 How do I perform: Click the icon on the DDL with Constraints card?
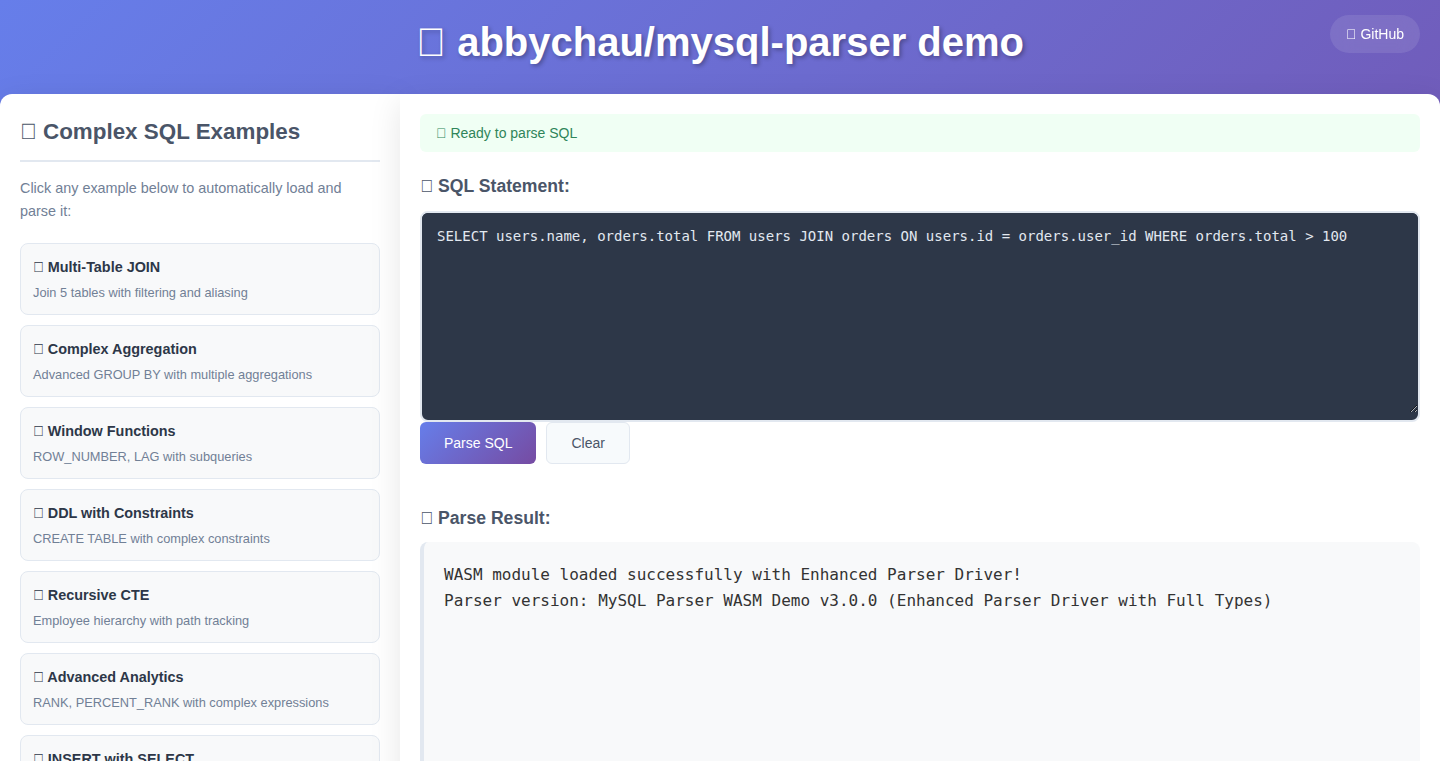38,513
